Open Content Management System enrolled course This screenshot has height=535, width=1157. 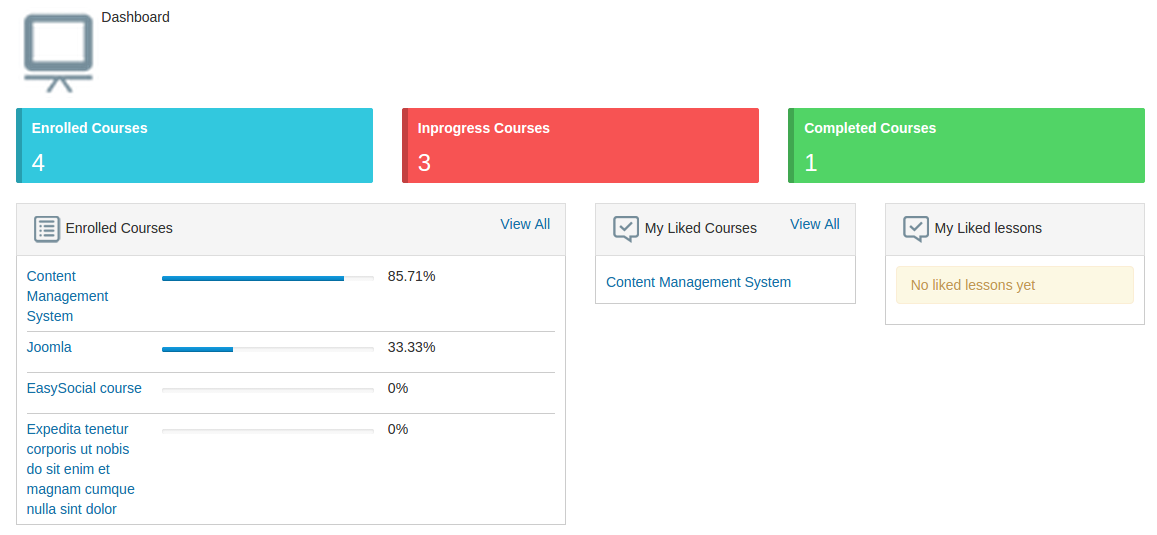click(x=67, y=296)
